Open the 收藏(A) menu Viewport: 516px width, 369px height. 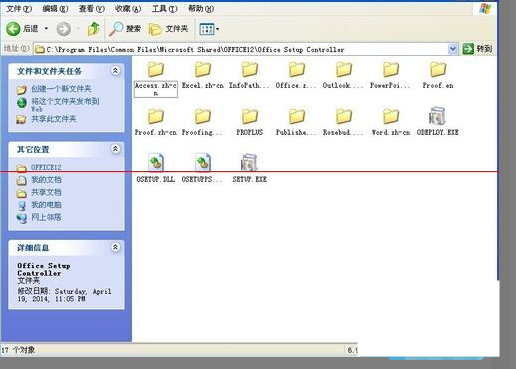coord(128,9)
